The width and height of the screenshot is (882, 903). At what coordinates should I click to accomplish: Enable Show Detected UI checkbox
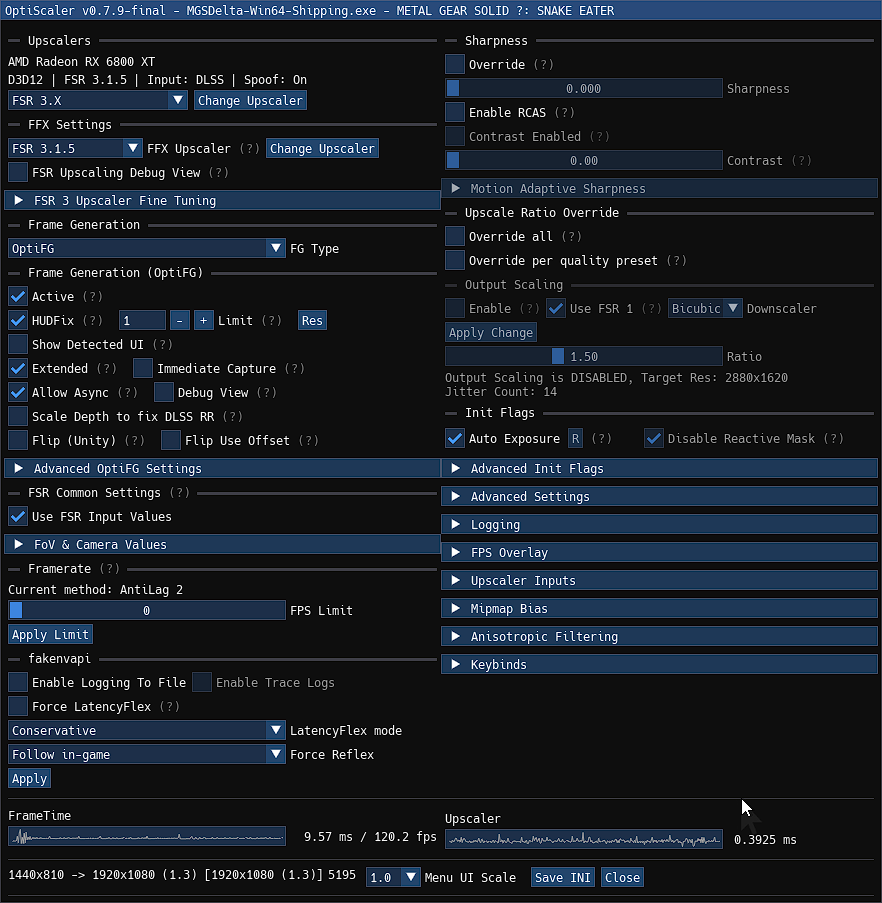[18, 344]
